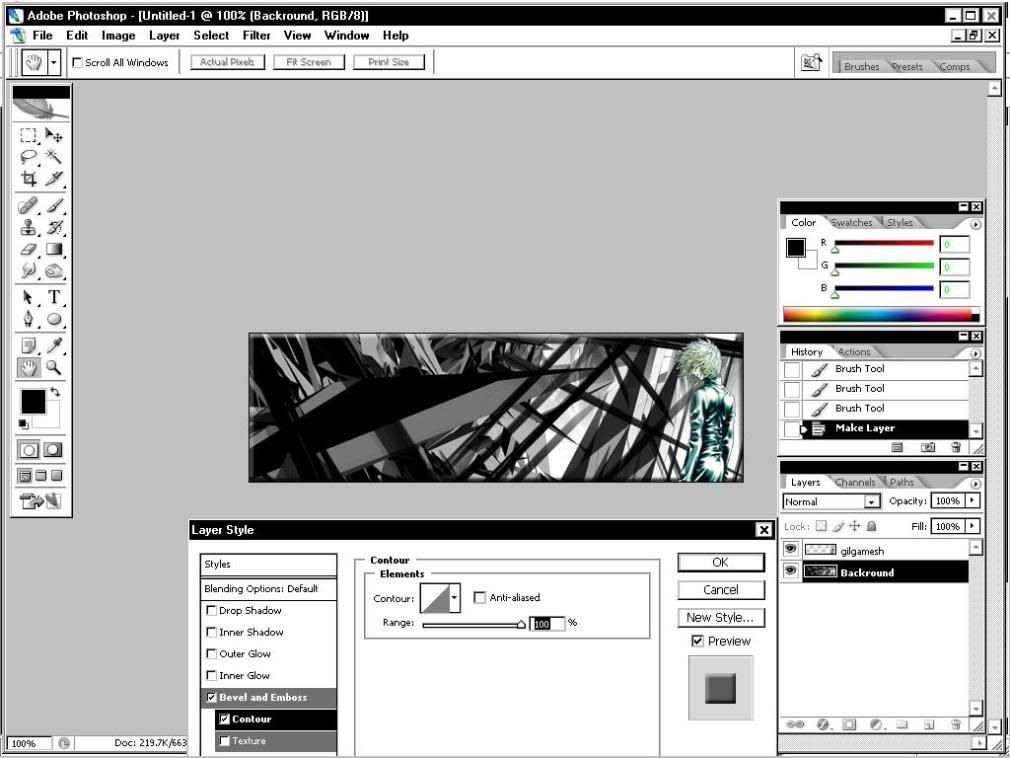Select the Pen tool
Image resolution: width=1010 pixels, height=758 pixels.
[28, 319]
